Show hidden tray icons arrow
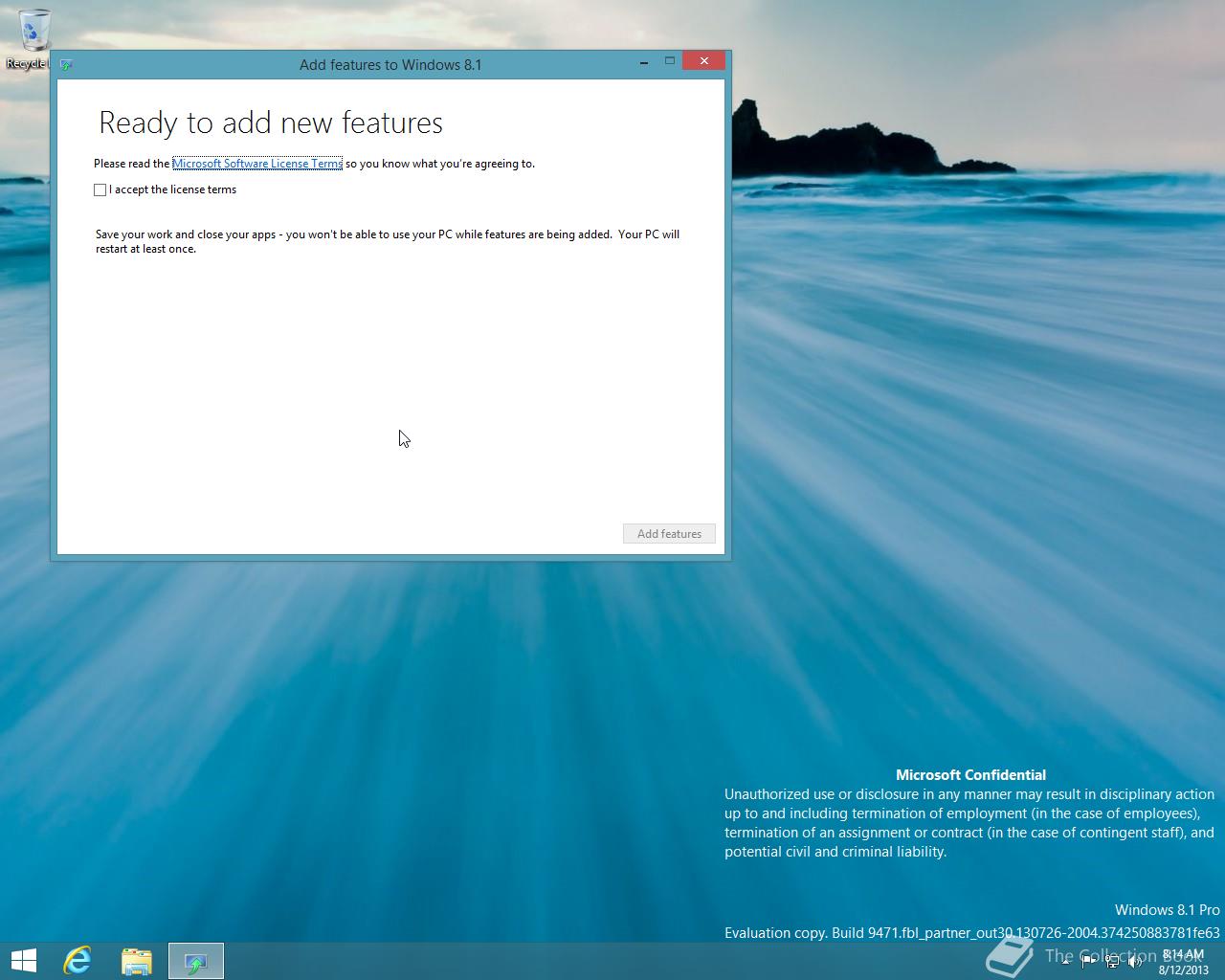Viewport: 1225px width, 980px height. 1065,962
